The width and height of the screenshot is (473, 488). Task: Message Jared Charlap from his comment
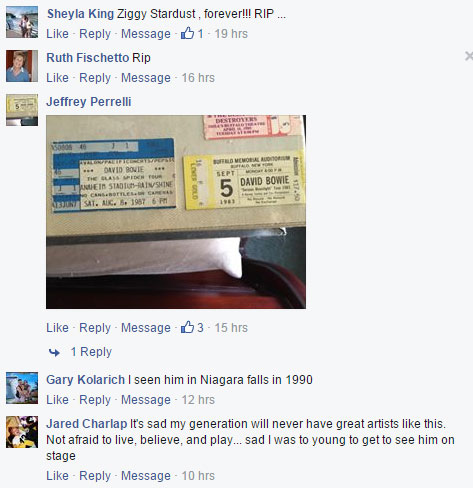(146, 476)
